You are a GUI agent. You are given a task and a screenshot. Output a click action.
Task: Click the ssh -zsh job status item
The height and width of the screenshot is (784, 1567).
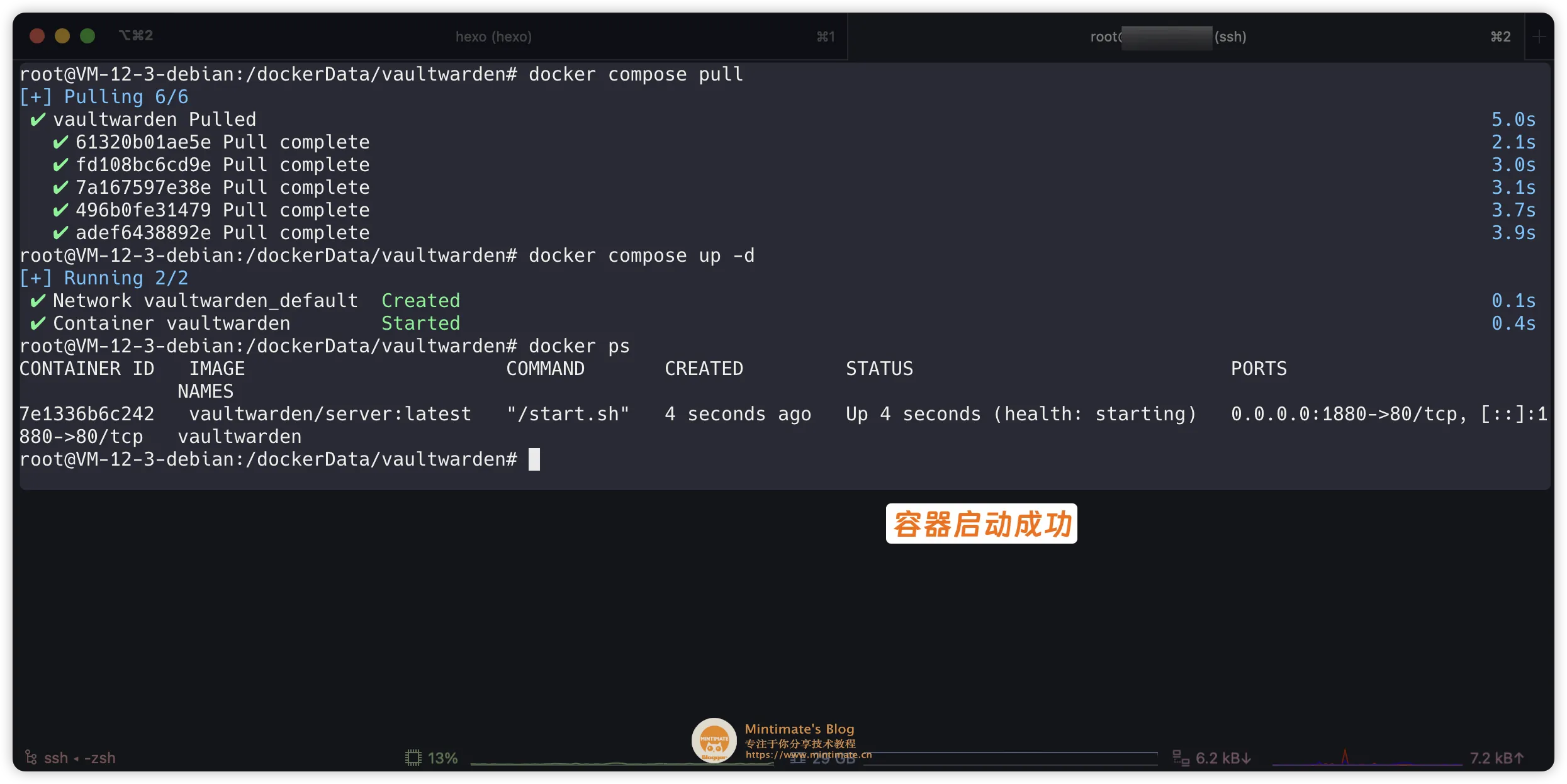click(70, 758)
